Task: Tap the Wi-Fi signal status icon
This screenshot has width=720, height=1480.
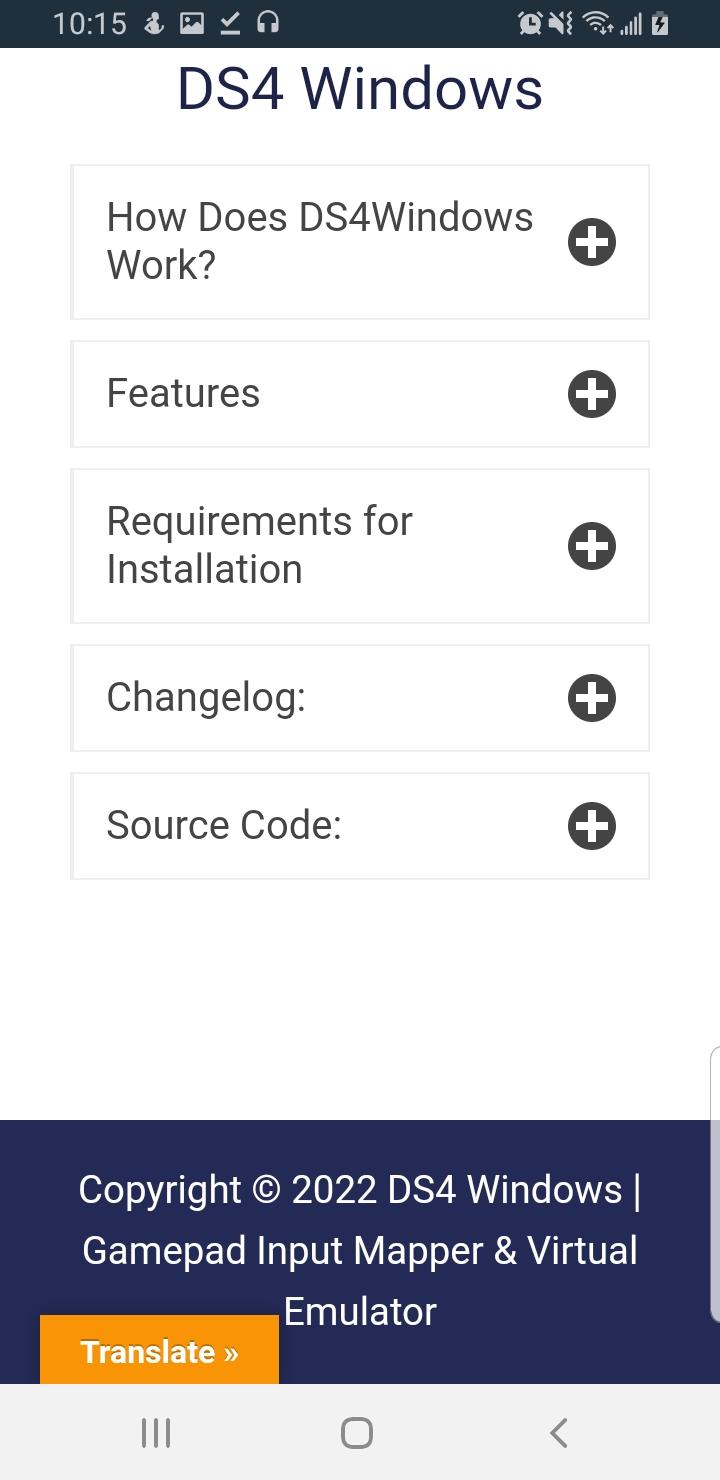Action: pos(598,23)
